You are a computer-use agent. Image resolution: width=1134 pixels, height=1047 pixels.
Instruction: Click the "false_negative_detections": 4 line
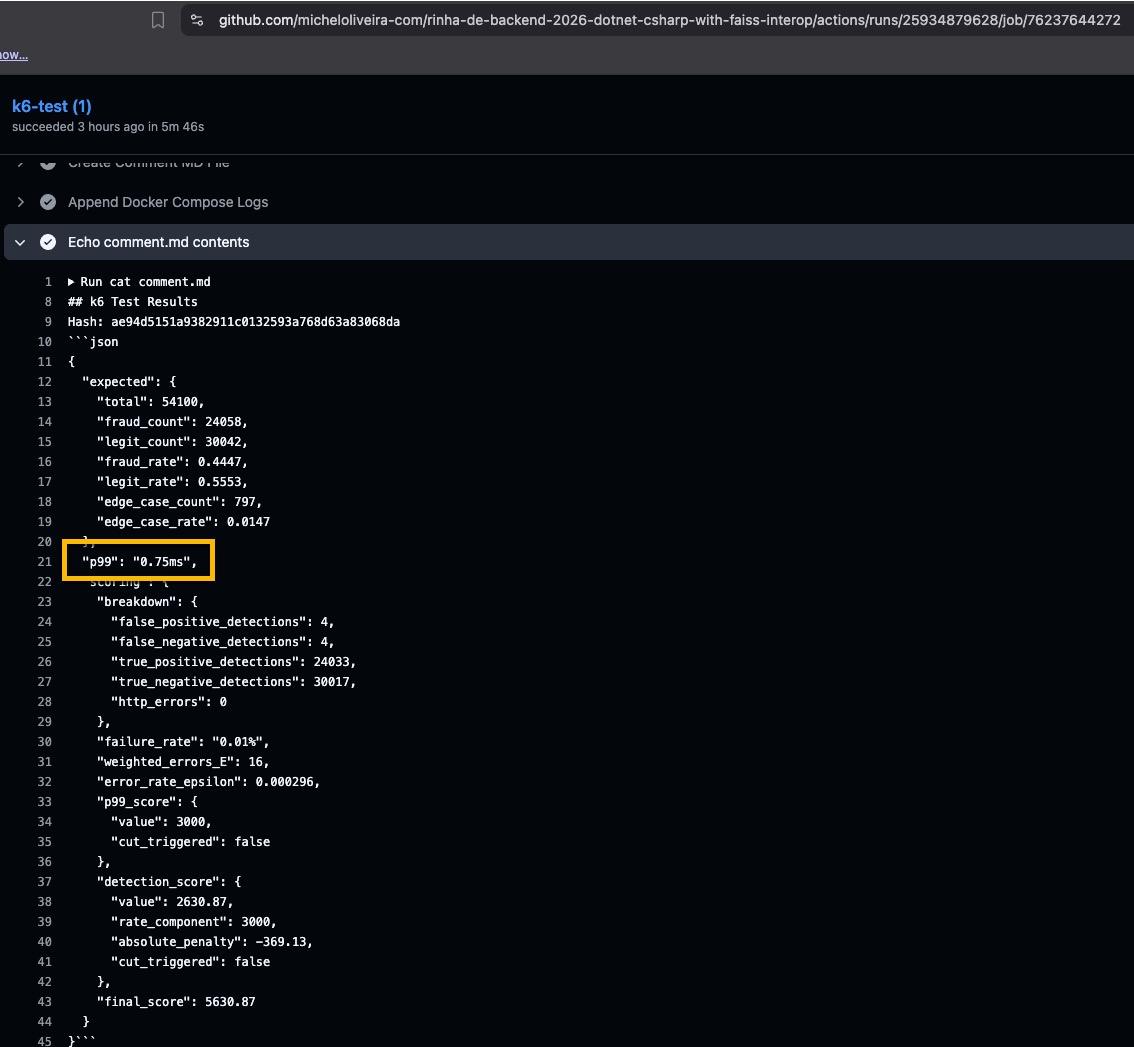[223, 642]
